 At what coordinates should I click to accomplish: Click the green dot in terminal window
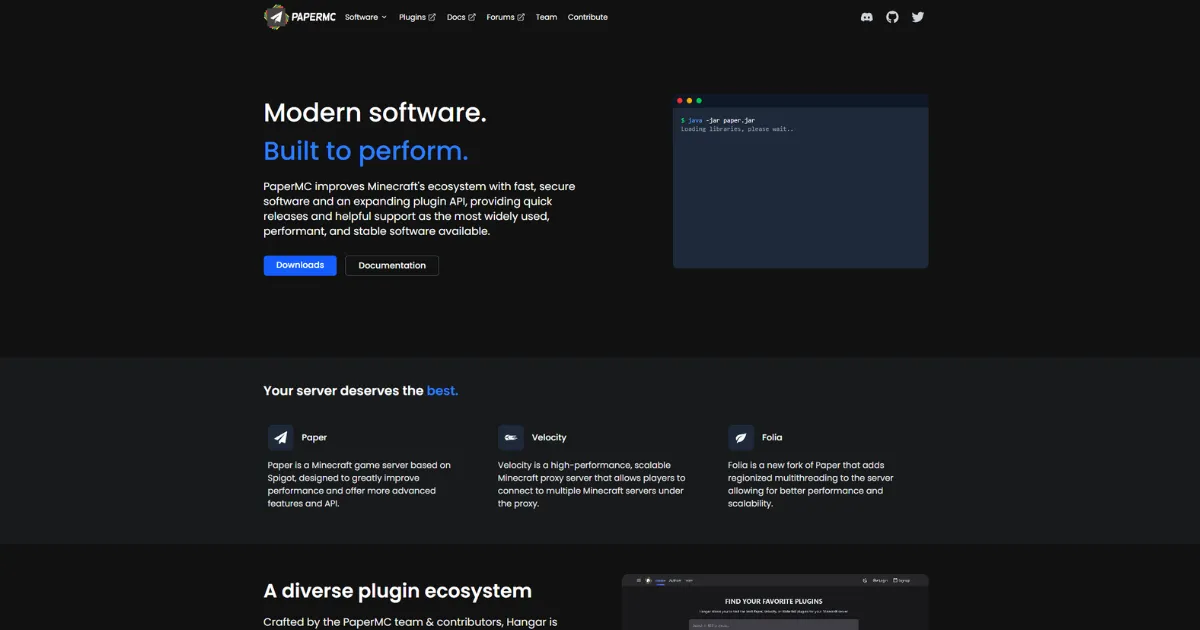[x=699, y=101]
